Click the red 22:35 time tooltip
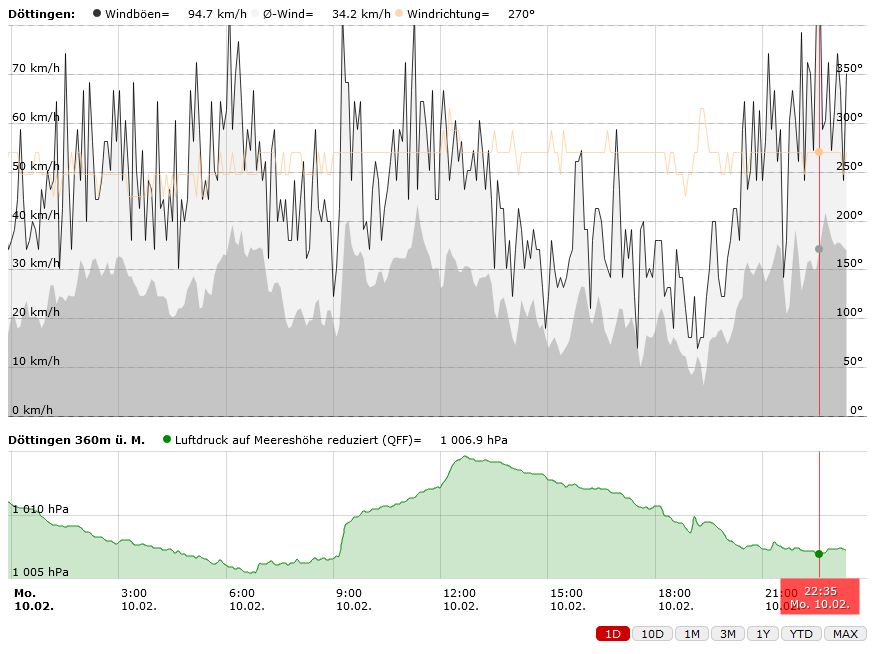Screen dimensions: 872x654 point(819,598)
